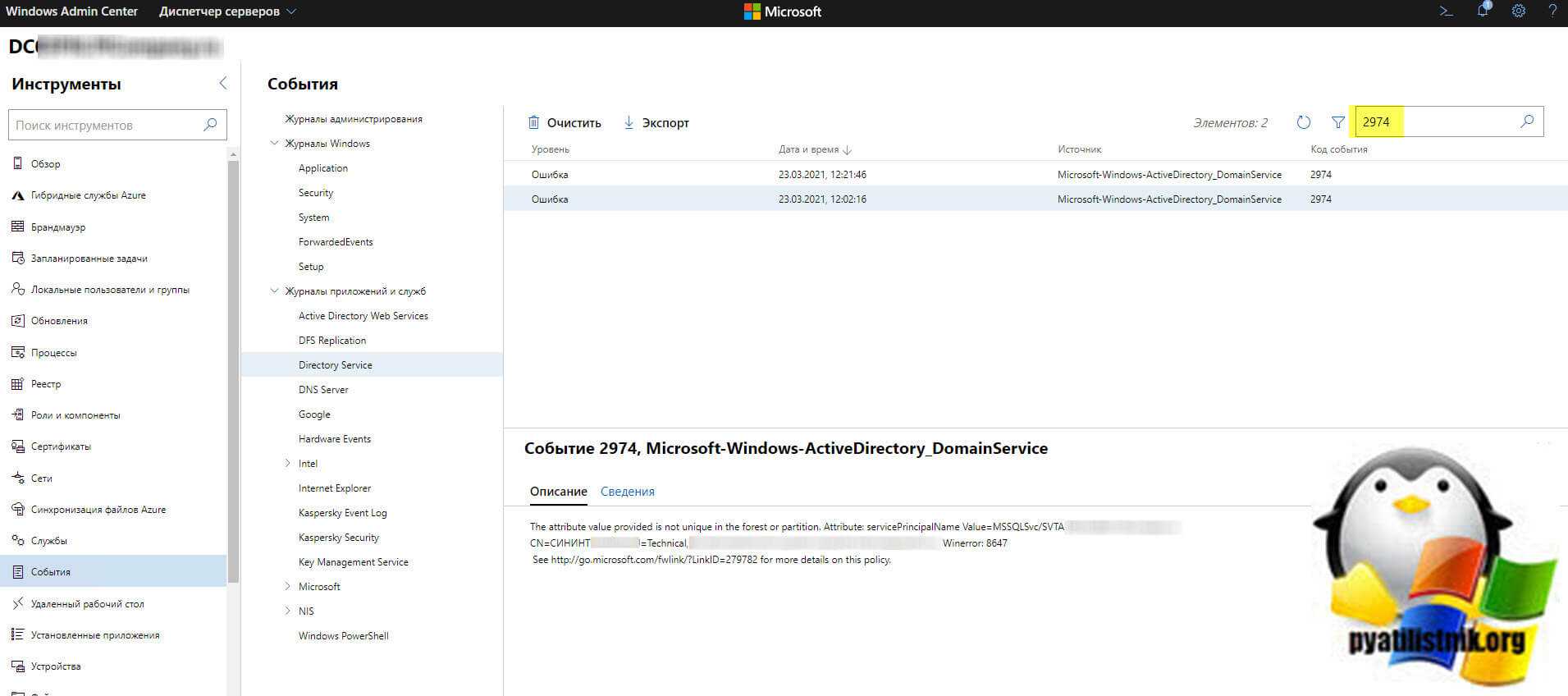Click the Поиск инструментов search field

(x=107, y=126)
